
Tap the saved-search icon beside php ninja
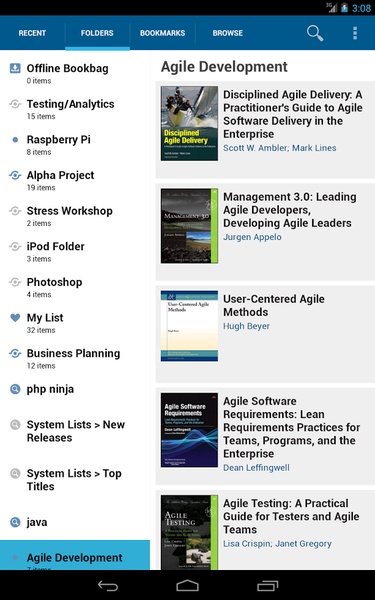coord(15,389)
